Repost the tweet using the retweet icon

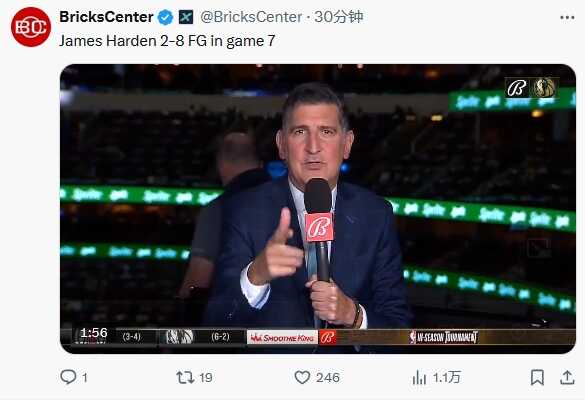click(185, 377)
